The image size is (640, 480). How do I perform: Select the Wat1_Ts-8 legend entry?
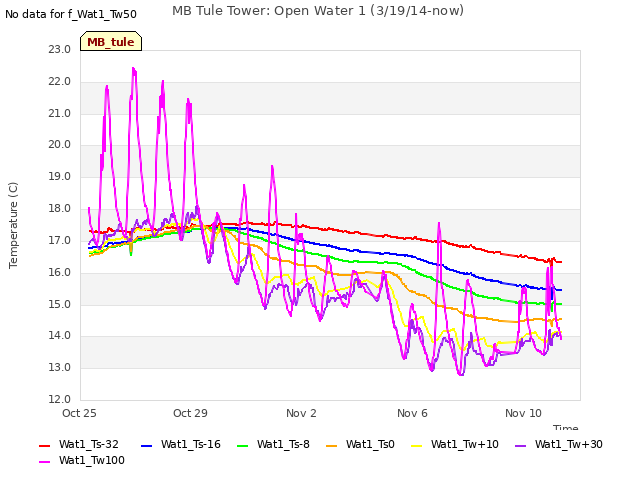273,444
